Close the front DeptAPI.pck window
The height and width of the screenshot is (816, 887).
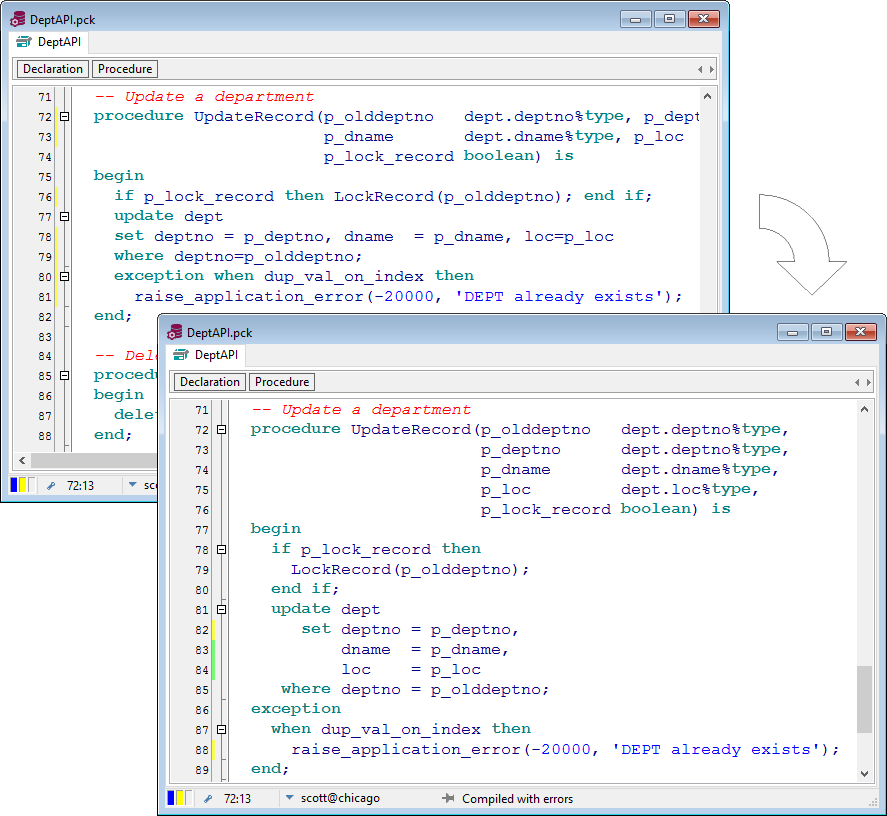click(860, 332)
